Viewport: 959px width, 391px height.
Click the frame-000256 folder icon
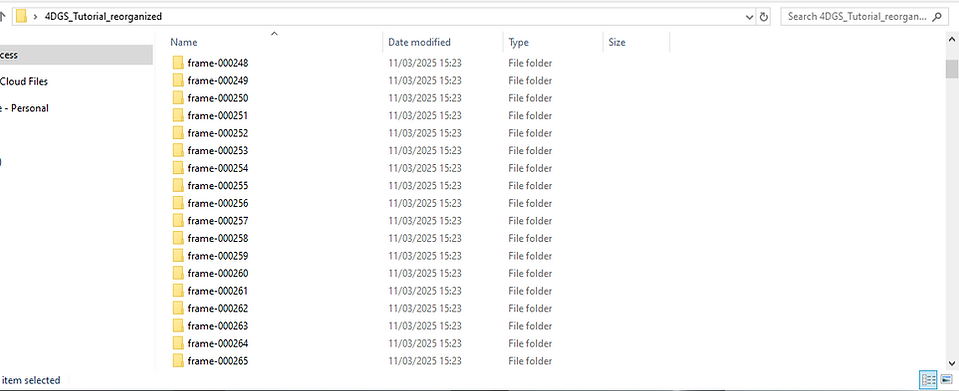178,203
